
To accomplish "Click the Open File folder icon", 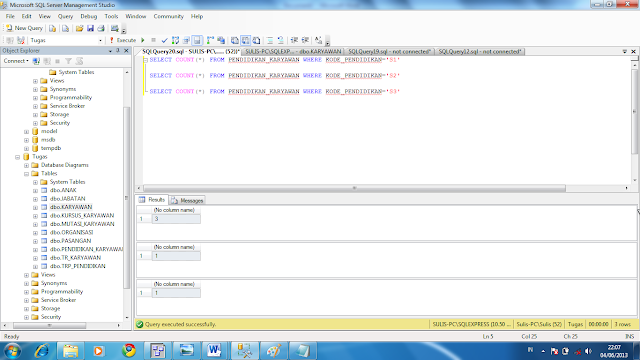I will point(79,28).
